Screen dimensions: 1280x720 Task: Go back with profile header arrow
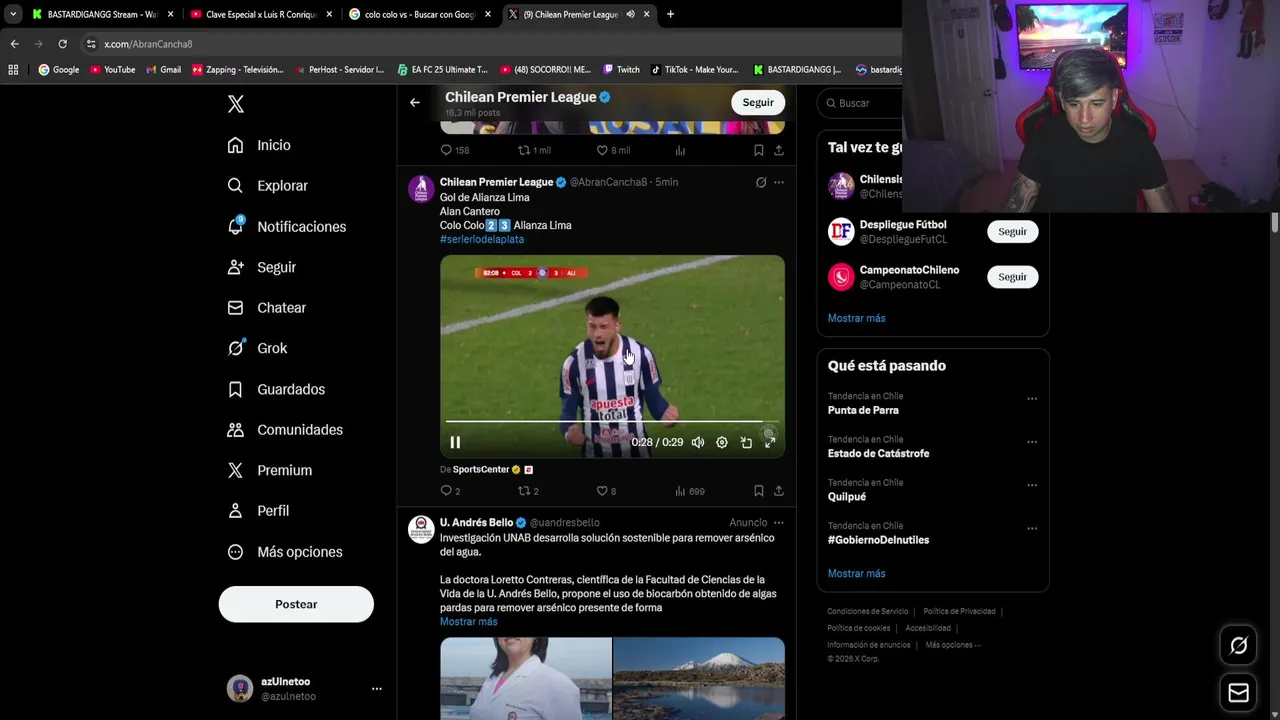(x=414, y=102)
